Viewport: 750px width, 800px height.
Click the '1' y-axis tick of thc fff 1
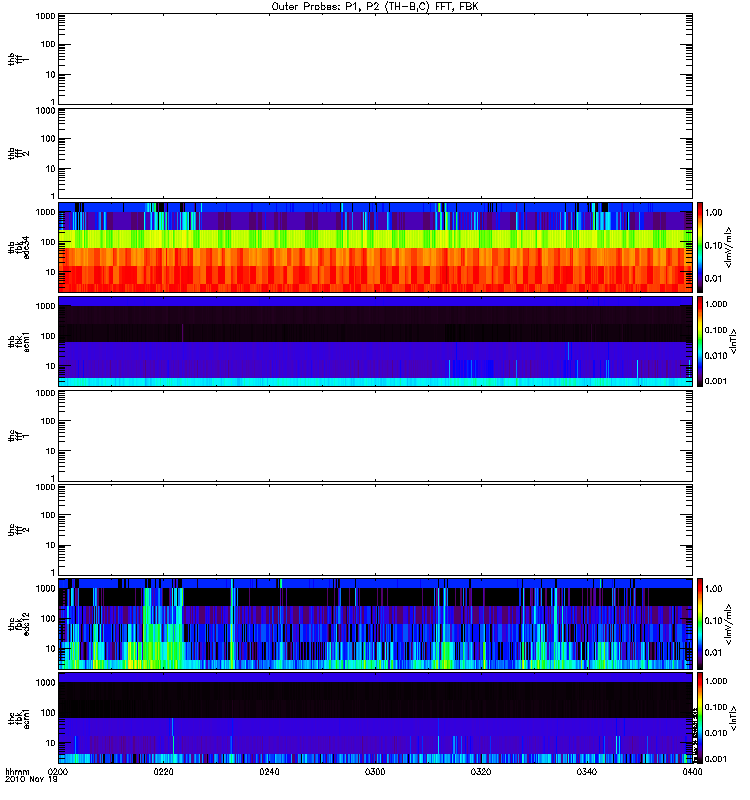pyautogui.click(x=53, y=479)
